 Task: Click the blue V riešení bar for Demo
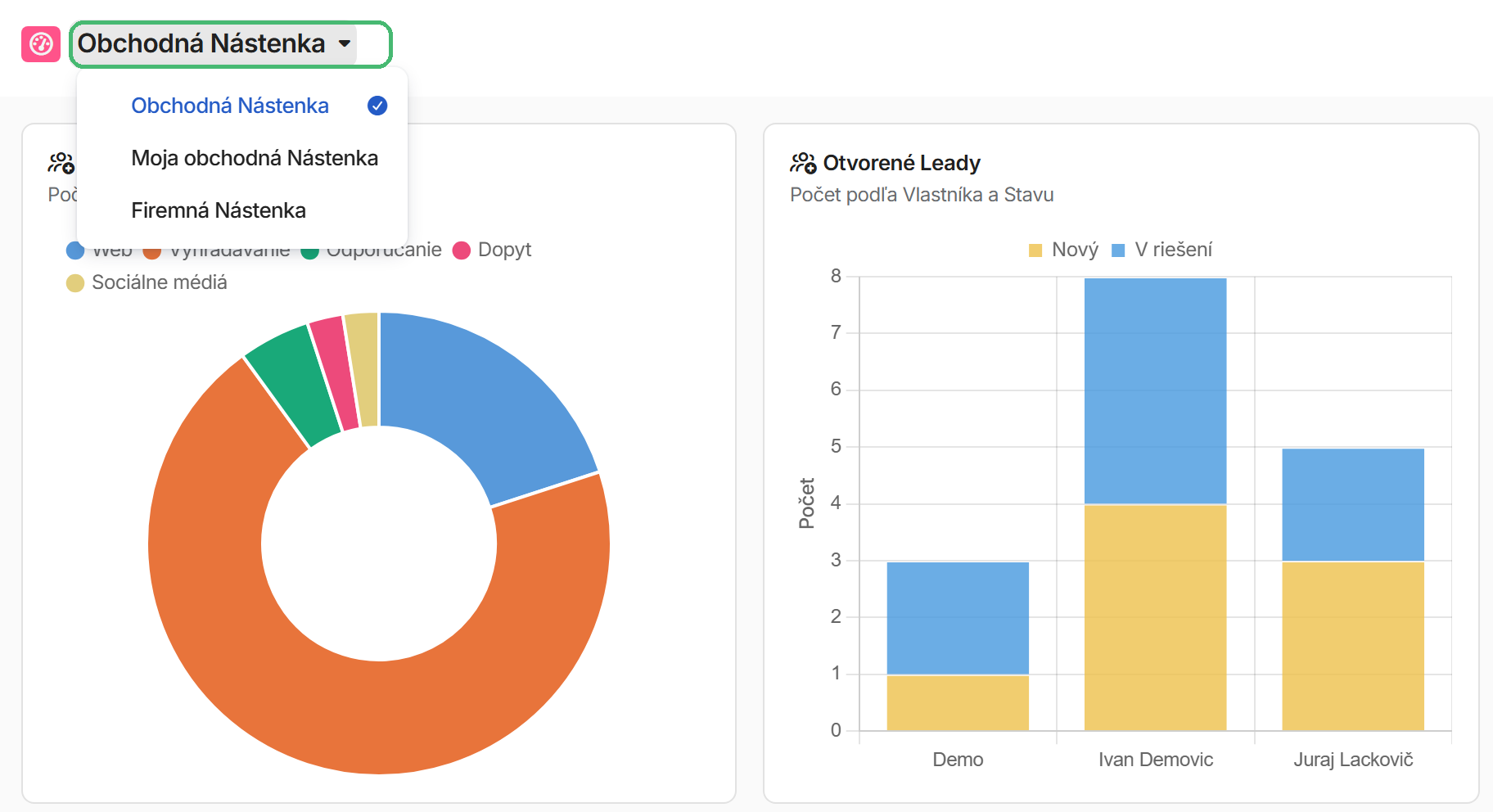point(958,618)
